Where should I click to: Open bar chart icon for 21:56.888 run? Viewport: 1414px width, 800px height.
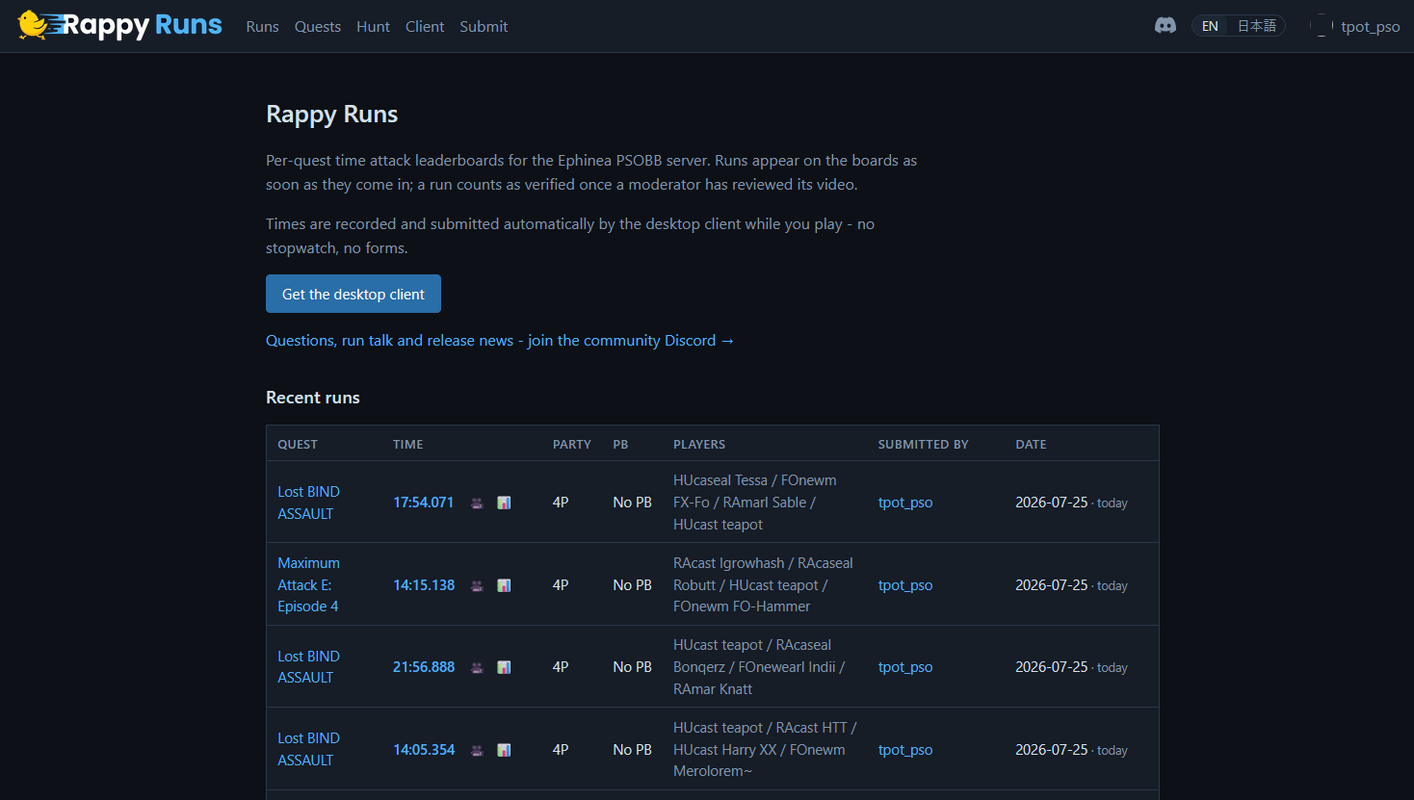504,667
